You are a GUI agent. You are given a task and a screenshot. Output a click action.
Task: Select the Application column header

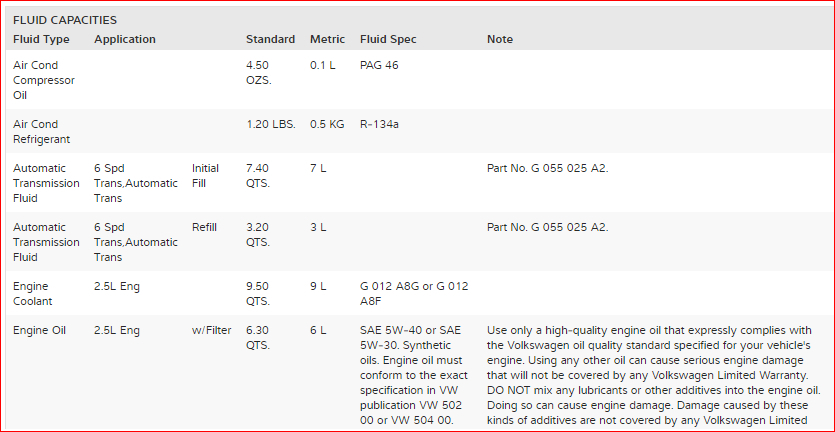tap(125, 39)
